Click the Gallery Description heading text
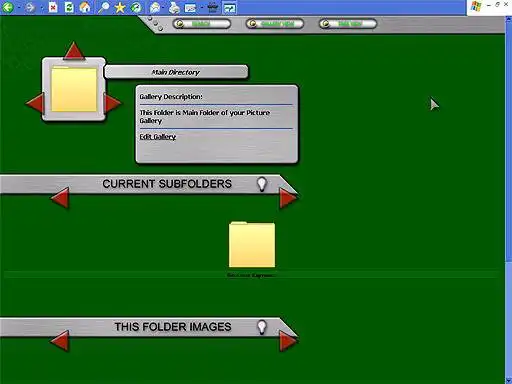This screenshot has height=384, width=512. coord(171,97)
